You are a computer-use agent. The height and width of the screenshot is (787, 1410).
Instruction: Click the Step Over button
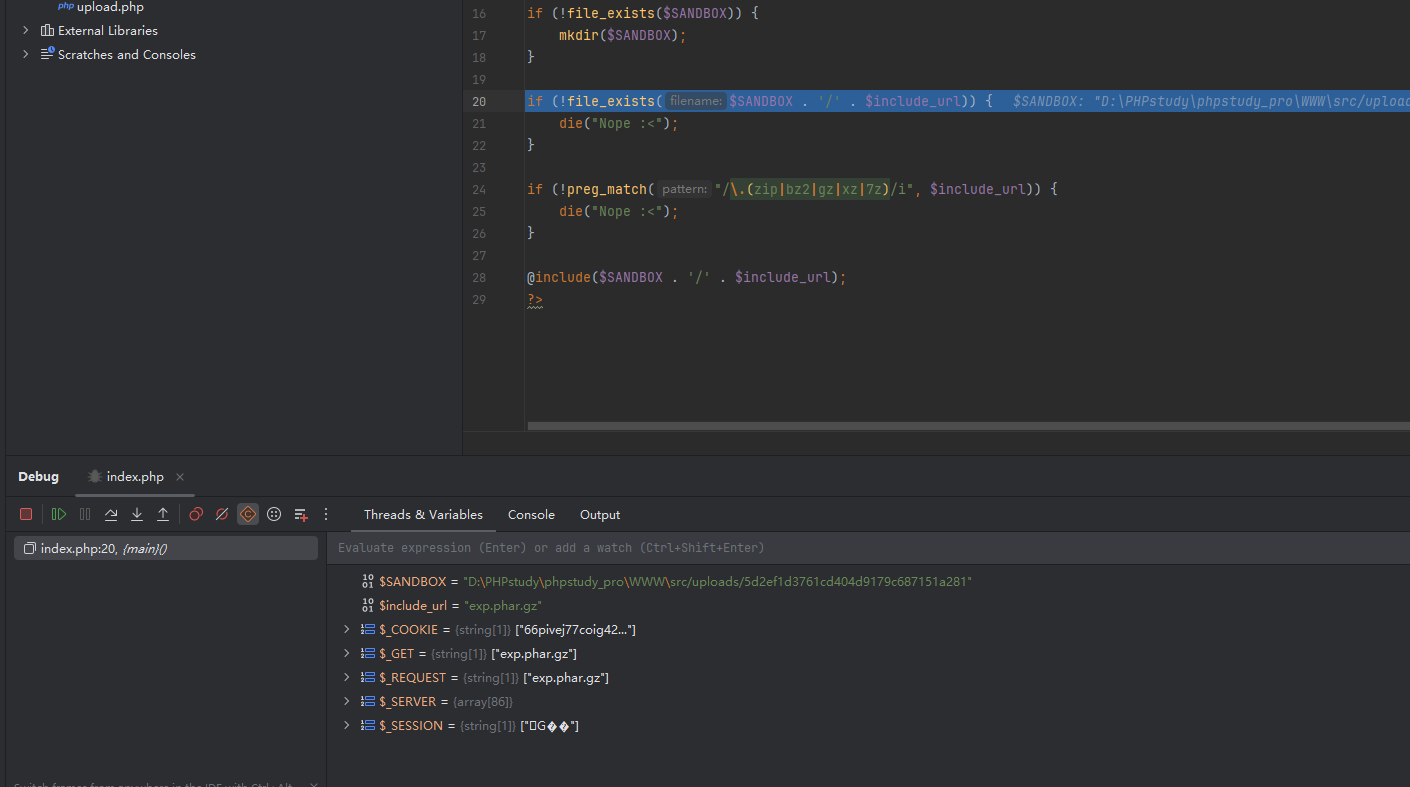point(111,514)
